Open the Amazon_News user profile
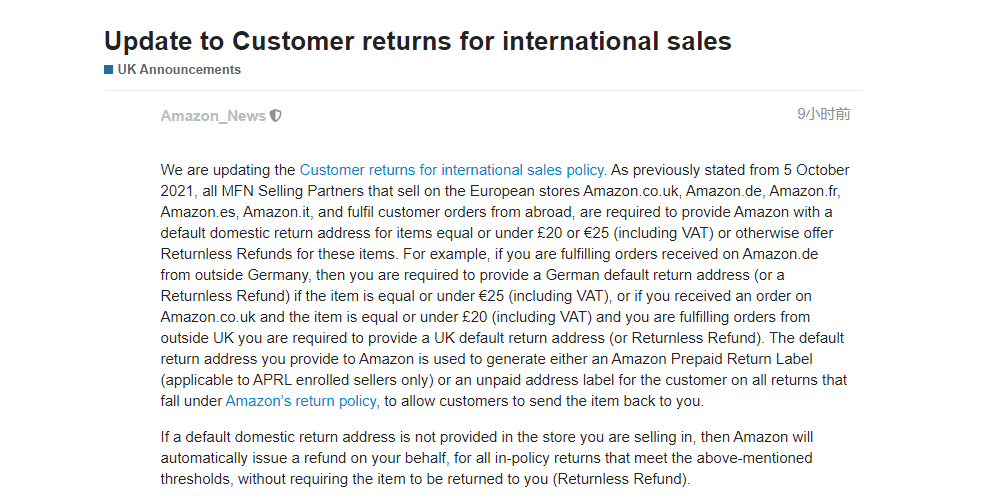Image resolution: width=1006 pixels, height=503 pixels. (x=213, y=116)
